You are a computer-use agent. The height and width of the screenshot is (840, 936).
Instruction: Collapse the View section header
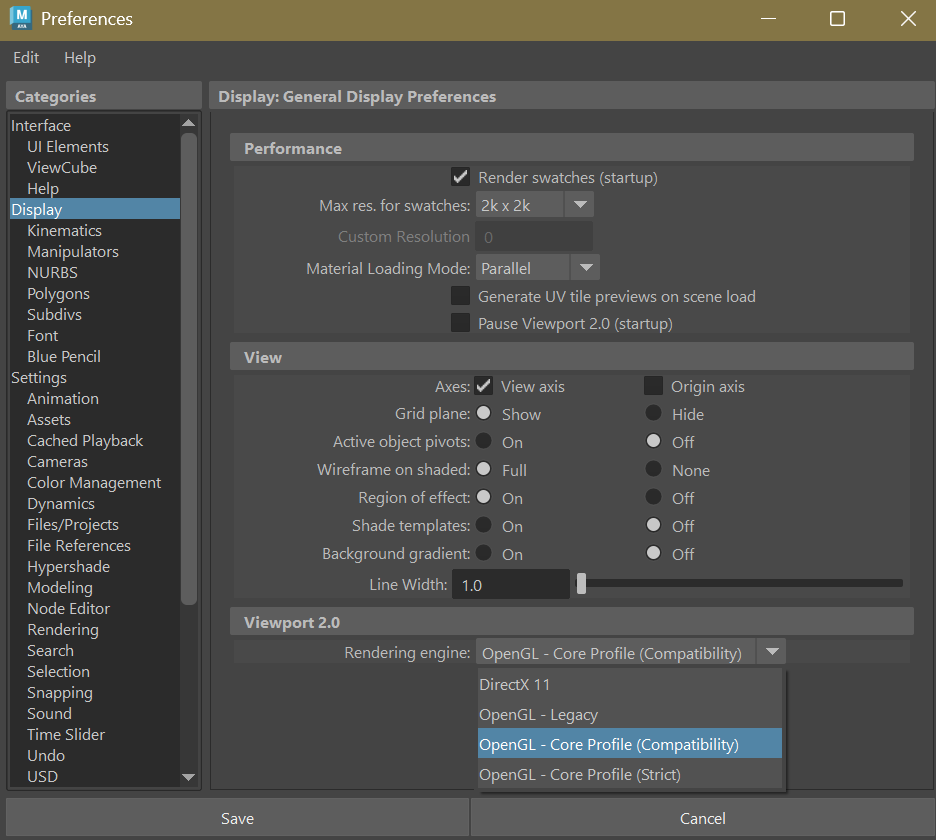pyautogui.click(x=571, y=357)
